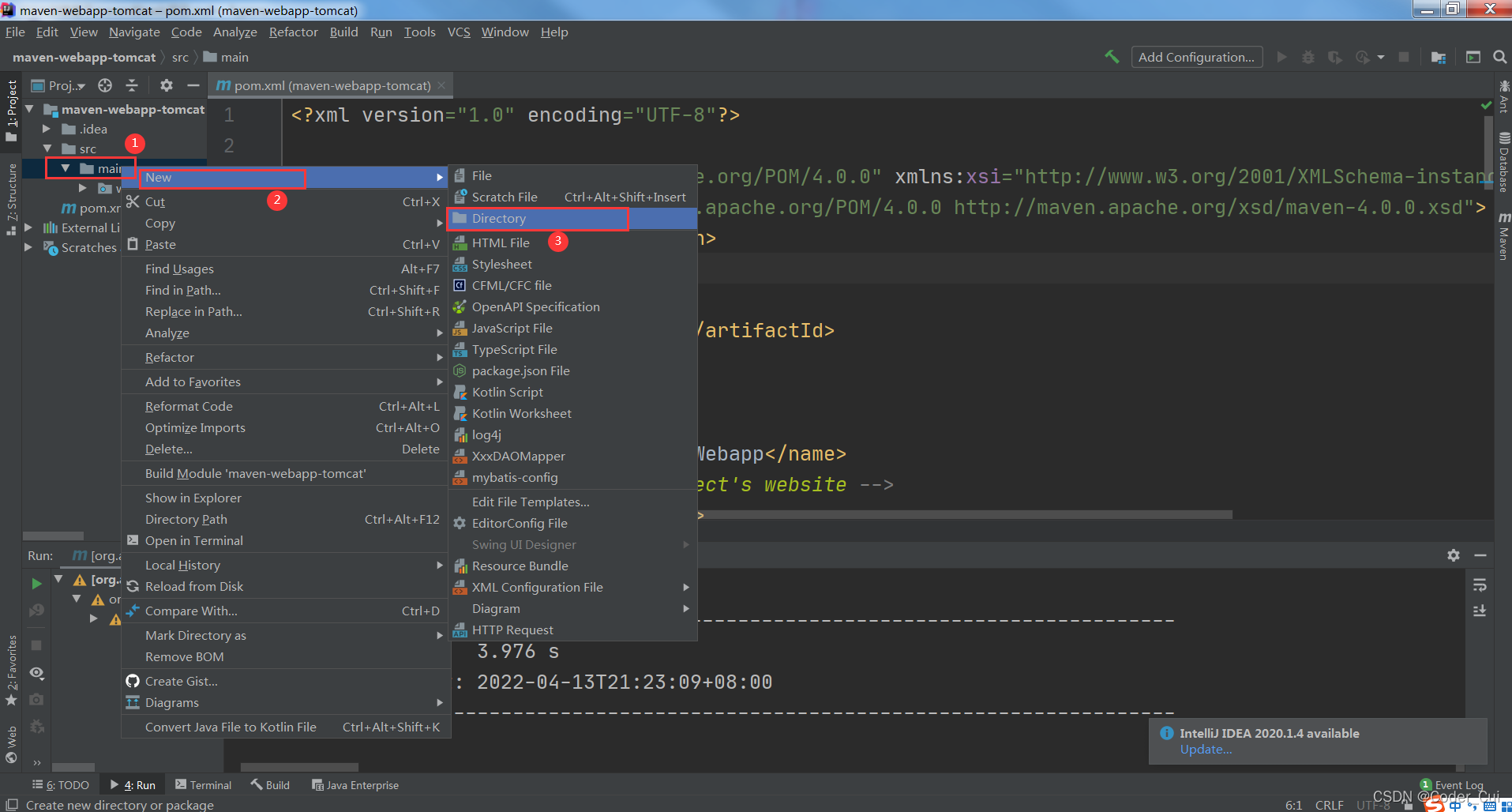The height and width of the screenshot is (812, 1512).
Task: Open the Maven side panel
Action: 1503,236
